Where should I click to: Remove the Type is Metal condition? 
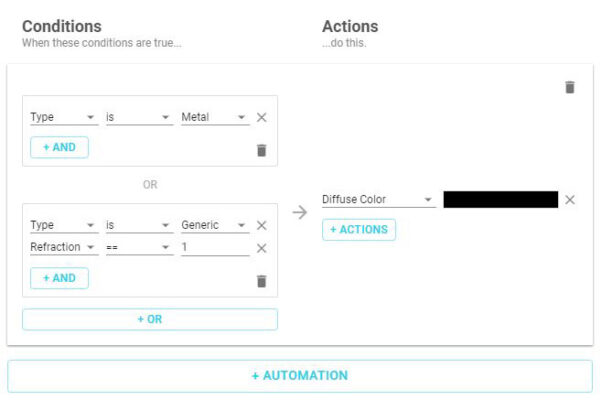click(262, 118)
